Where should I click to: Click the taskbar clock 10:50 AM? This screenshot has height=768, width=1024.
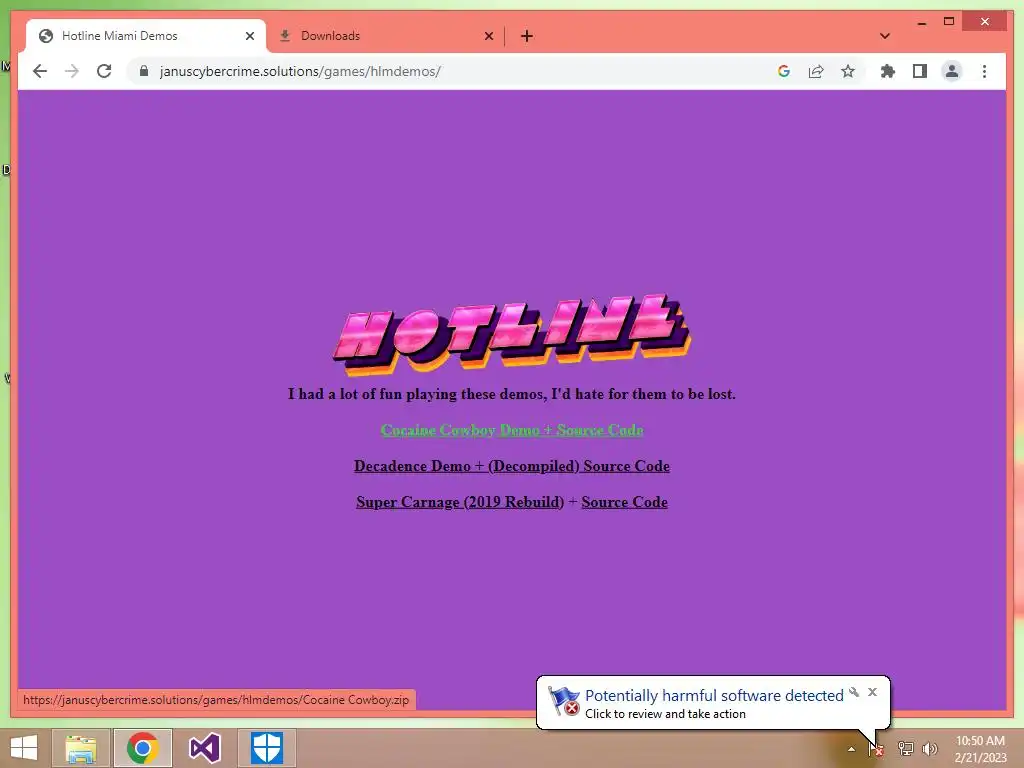(980, 749)
